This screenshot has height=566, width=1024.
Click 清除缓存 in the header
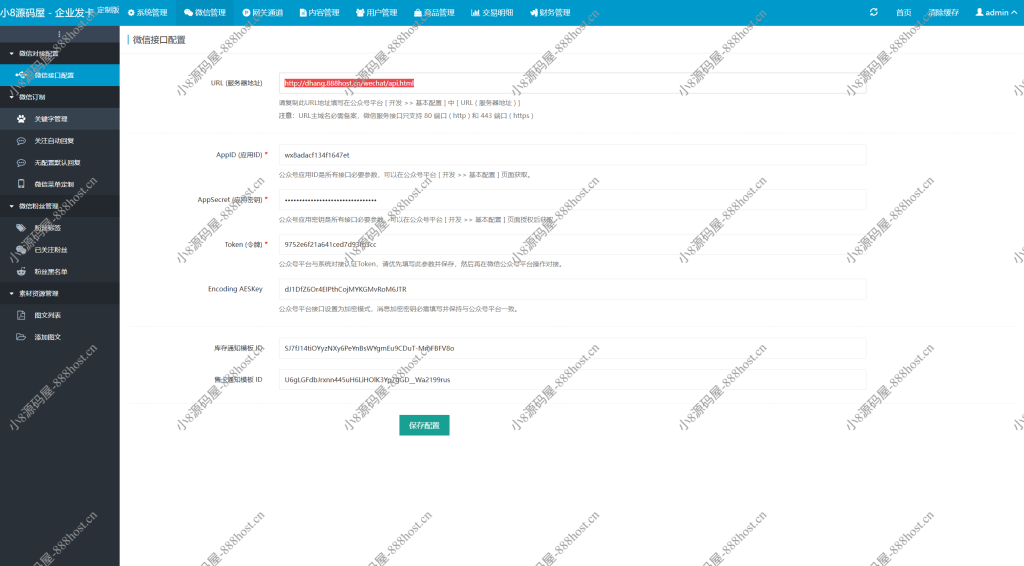943,12
